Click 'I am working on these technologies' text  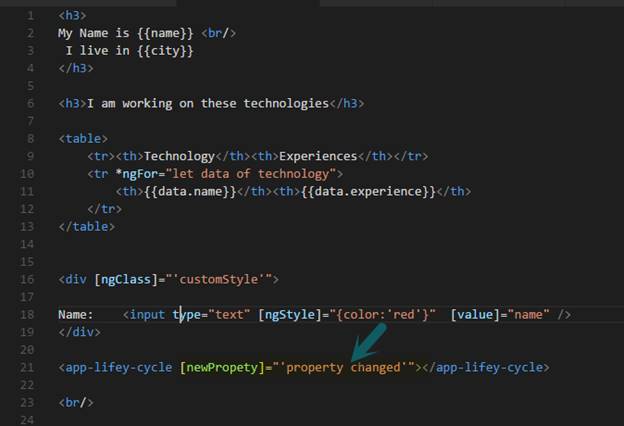pos(208,104)
